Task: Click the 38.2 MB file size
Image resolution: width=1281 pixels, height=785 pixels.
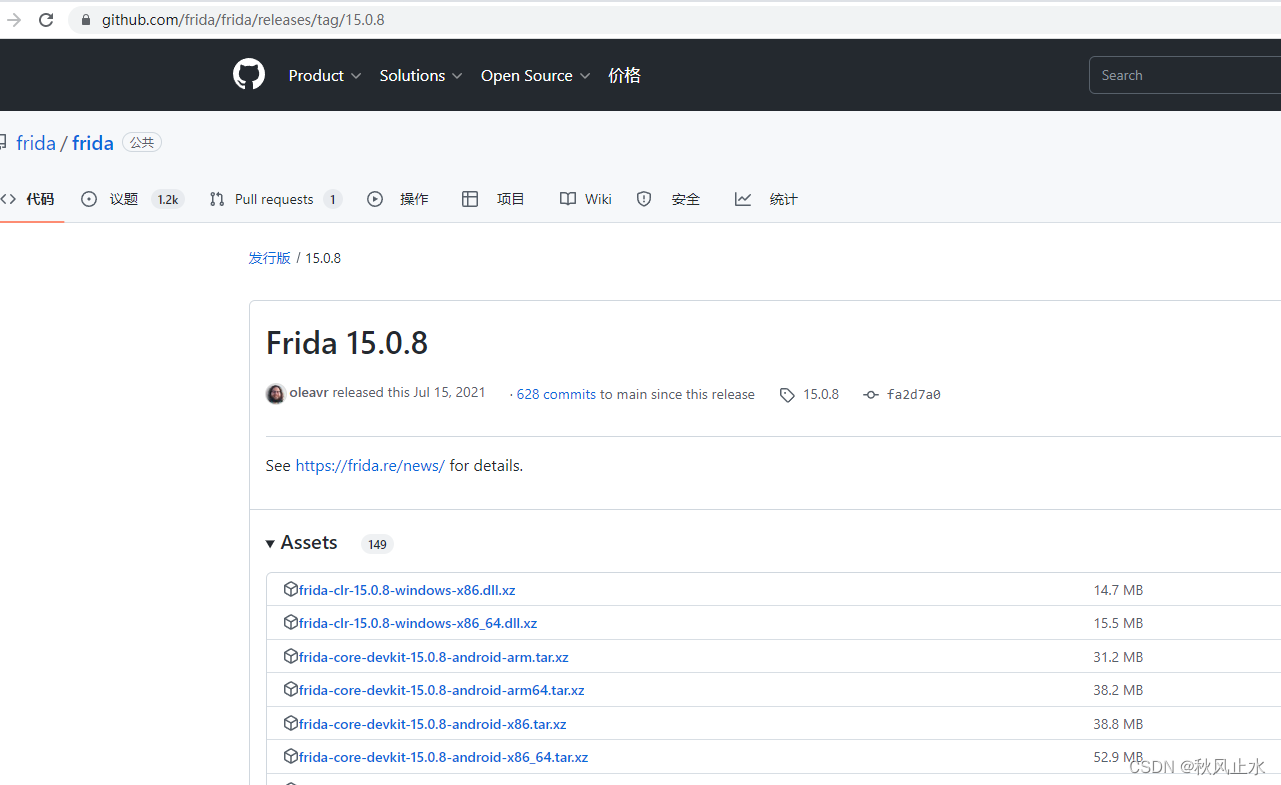Action: [1118, 690]
